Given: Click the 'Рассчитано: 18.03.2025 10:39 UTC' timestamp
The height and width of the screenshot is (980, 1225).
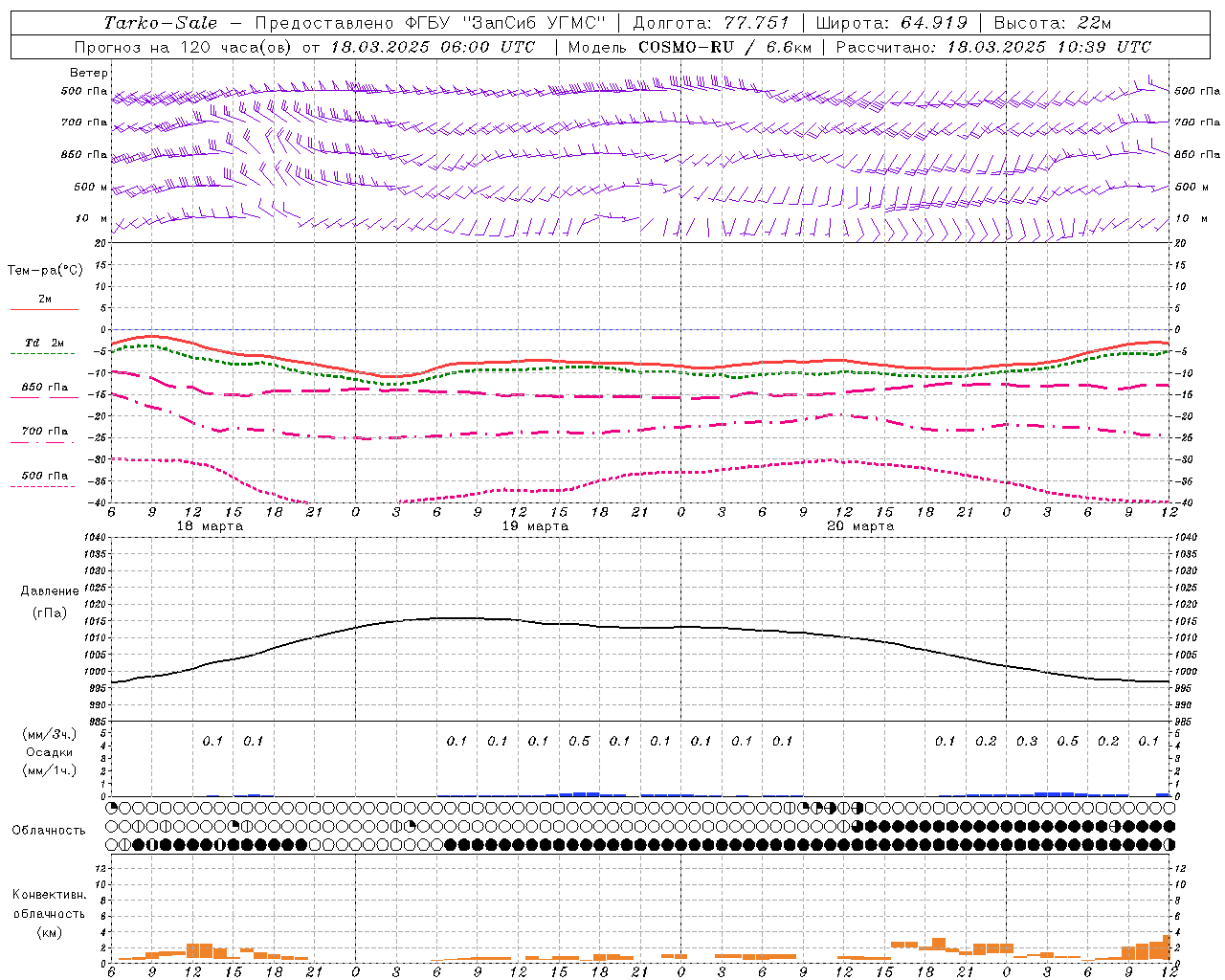Looking at the screenshot, I should coord(993,47).
